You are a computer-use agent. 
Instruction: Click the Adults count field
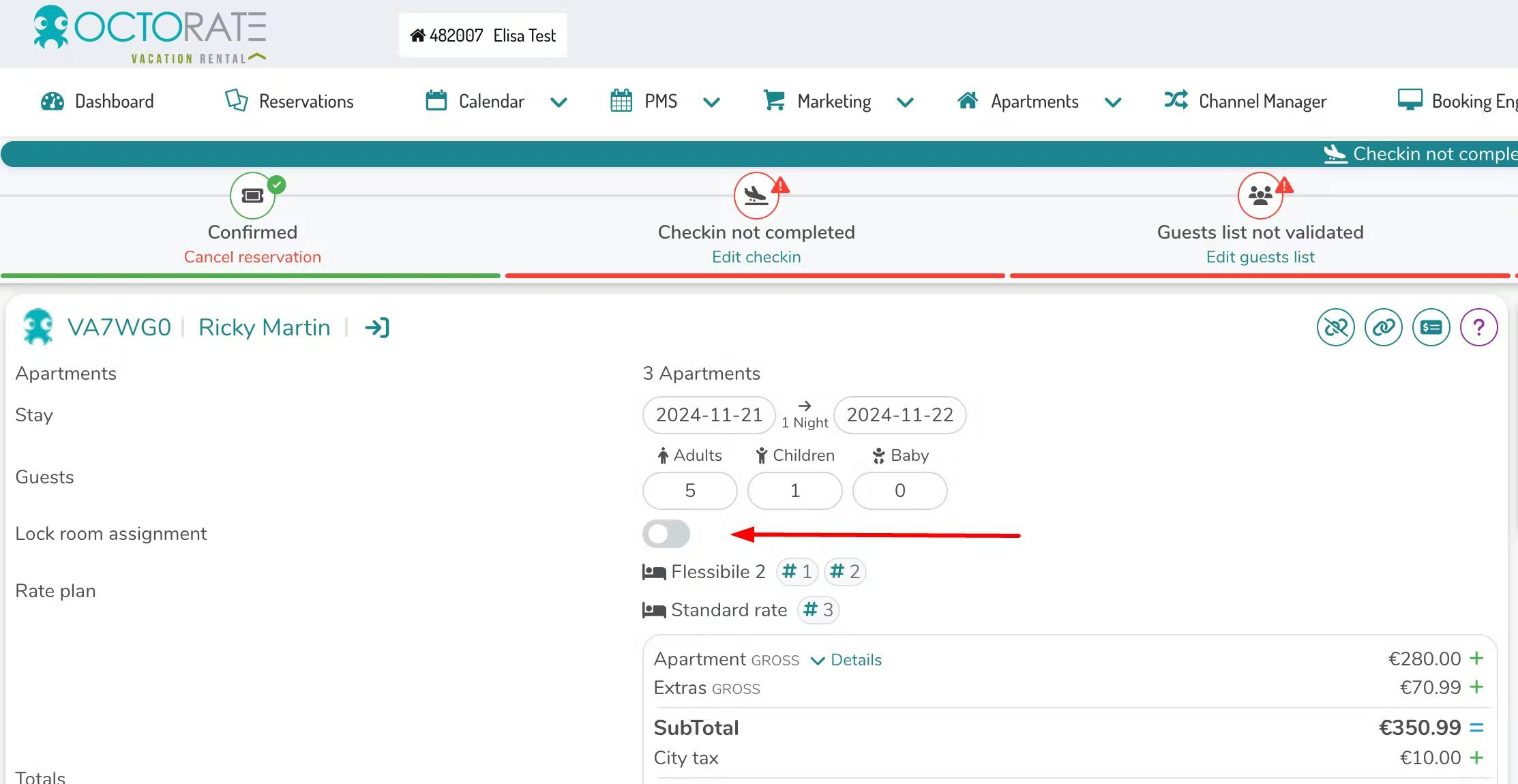click(689, 491)
